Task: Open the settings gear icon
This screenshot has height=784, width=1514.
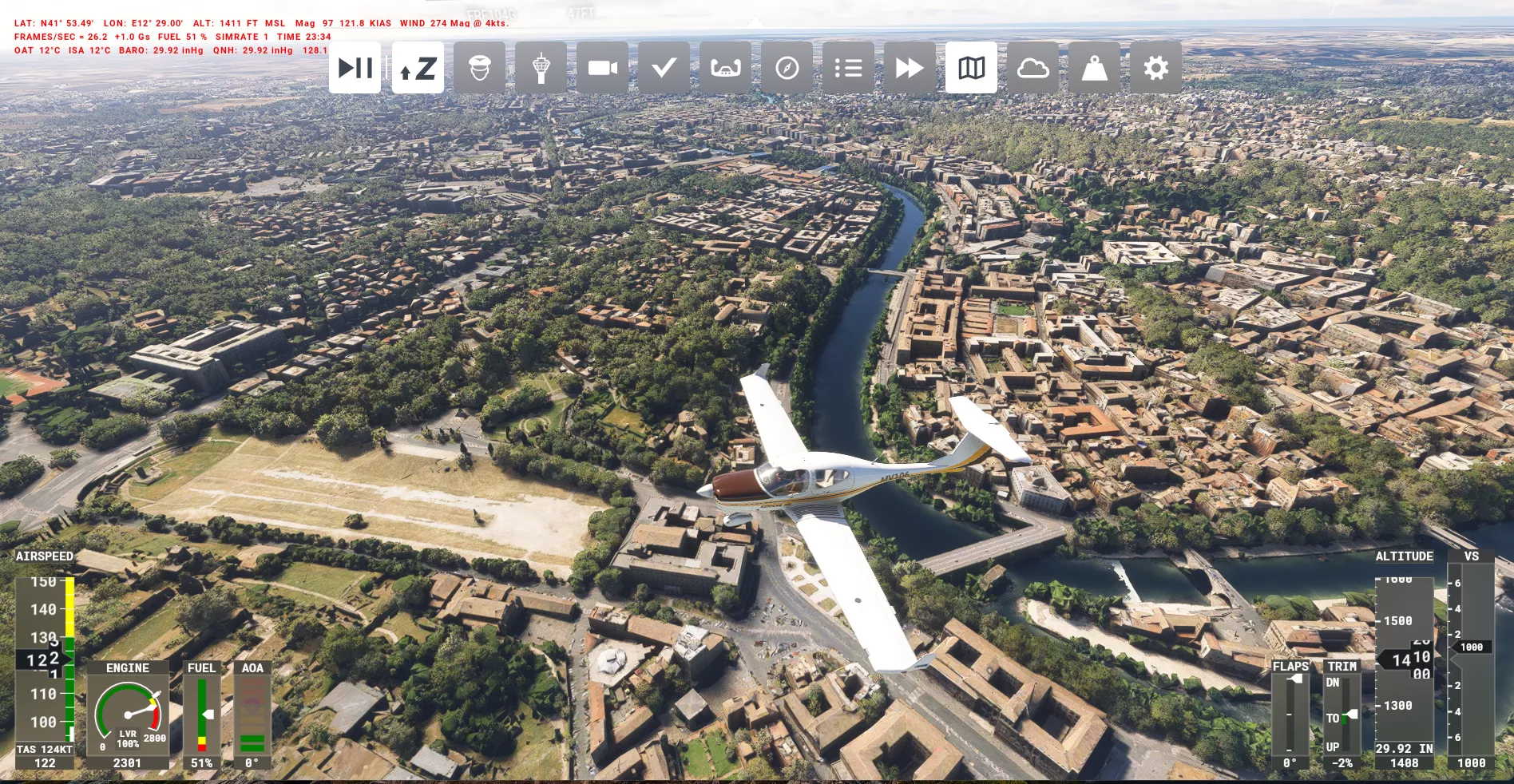Action: 1155,68
